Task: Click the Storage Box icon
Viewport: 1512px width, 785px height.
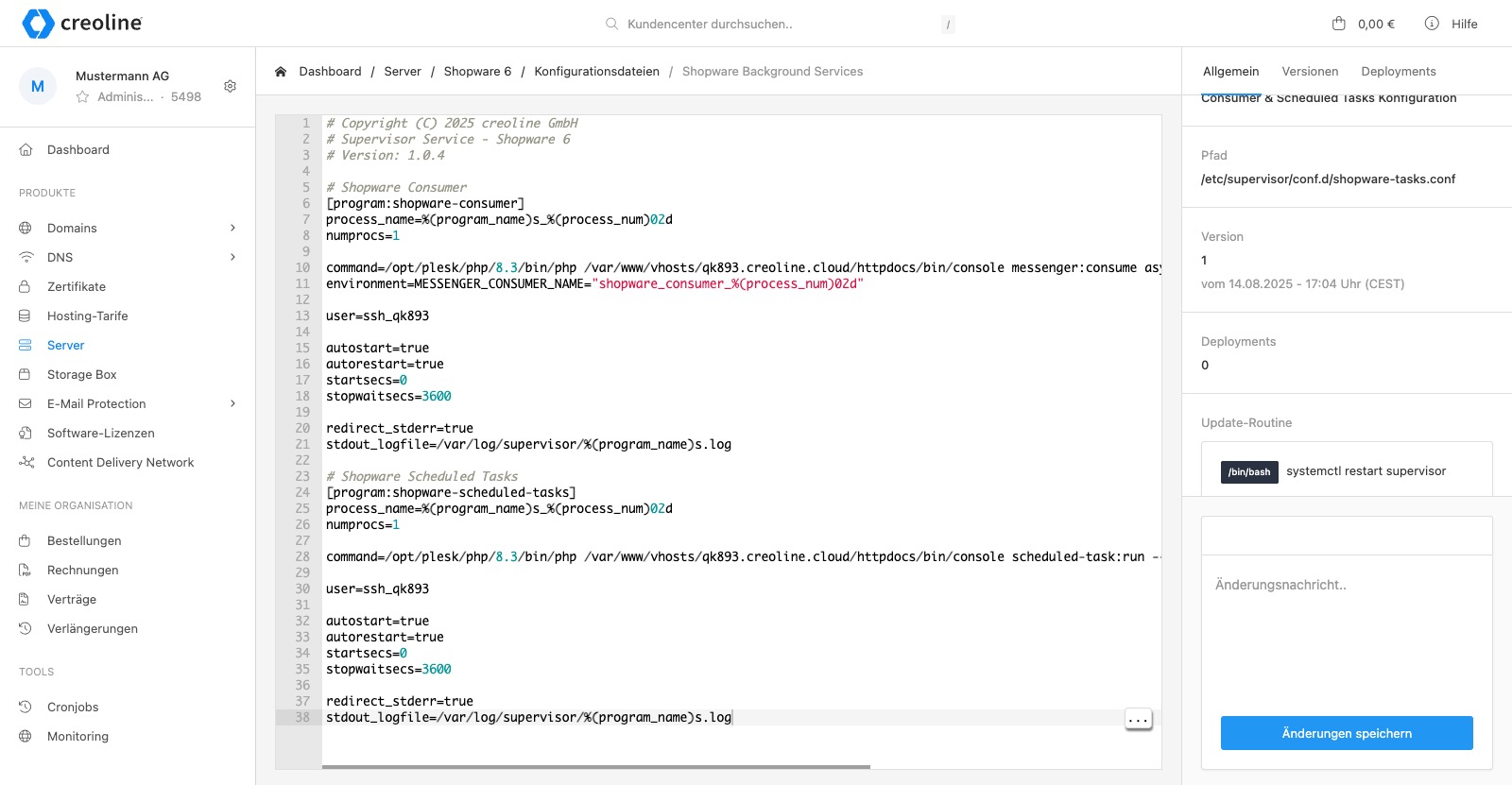Action: click(26, 374)
